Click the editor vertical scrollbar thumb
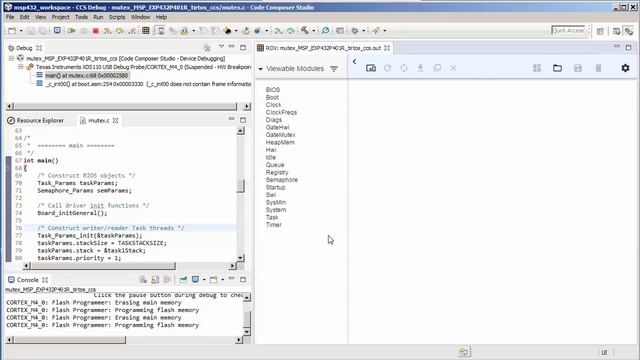The image size is (640, 360). point(240,186)
